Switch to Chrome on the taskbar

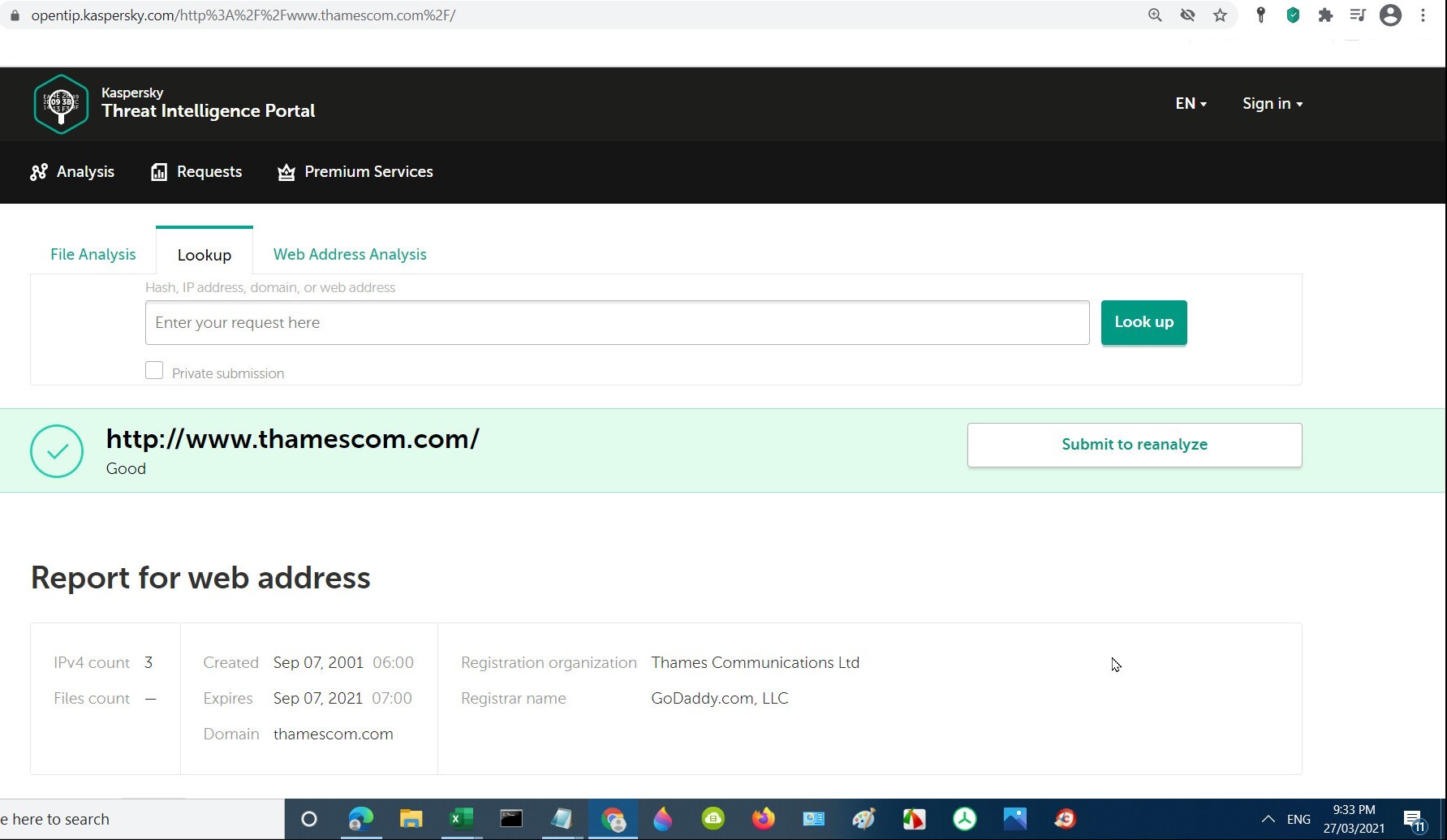(613, 819)
